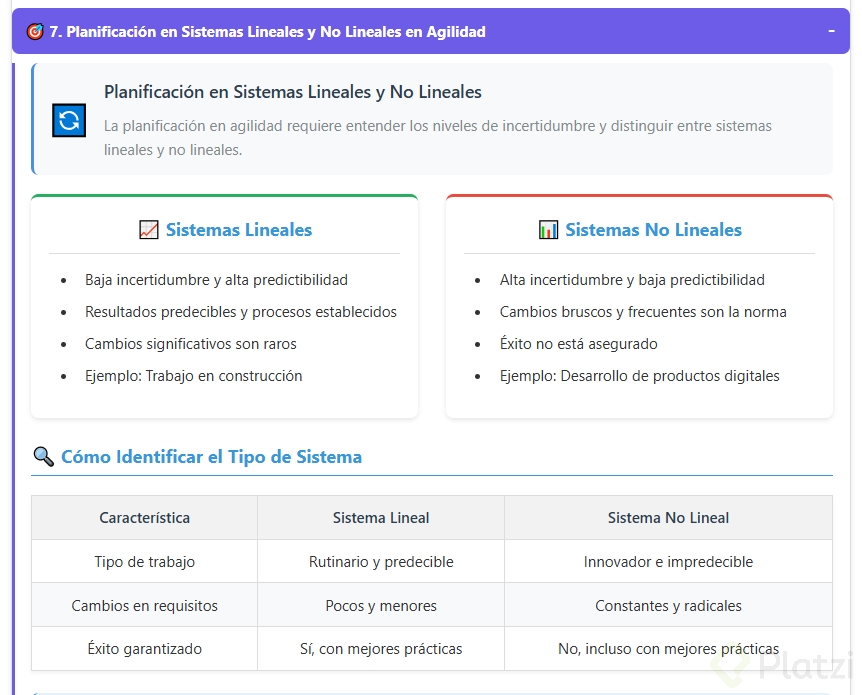Click the line chart icon beside Sistemas Lineales
Screen dimensions: 862x695
[149, 230]
